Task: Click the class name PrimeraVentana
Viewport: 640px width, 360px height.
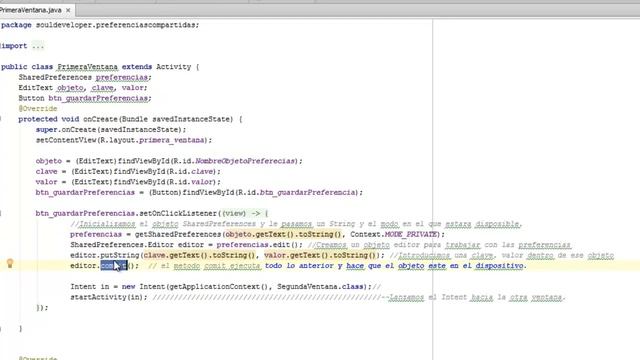Action: [x=87, y=67]
